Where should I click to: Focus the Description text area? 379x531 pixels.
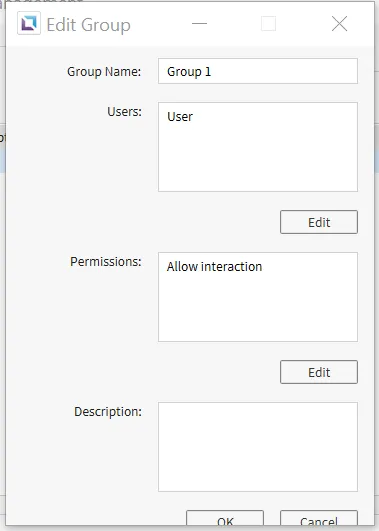tap(258, 447)
